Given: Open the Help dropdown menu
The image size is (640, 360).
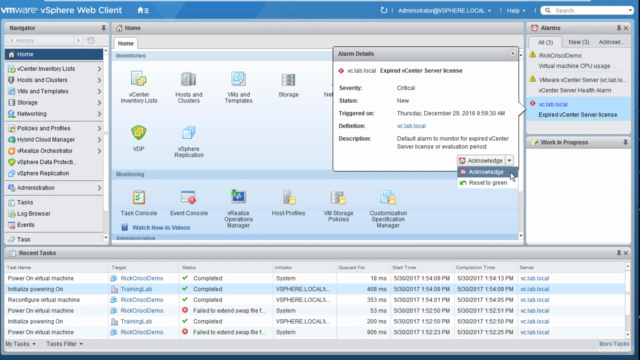Looking at the screenshot, I should point(516,11).
